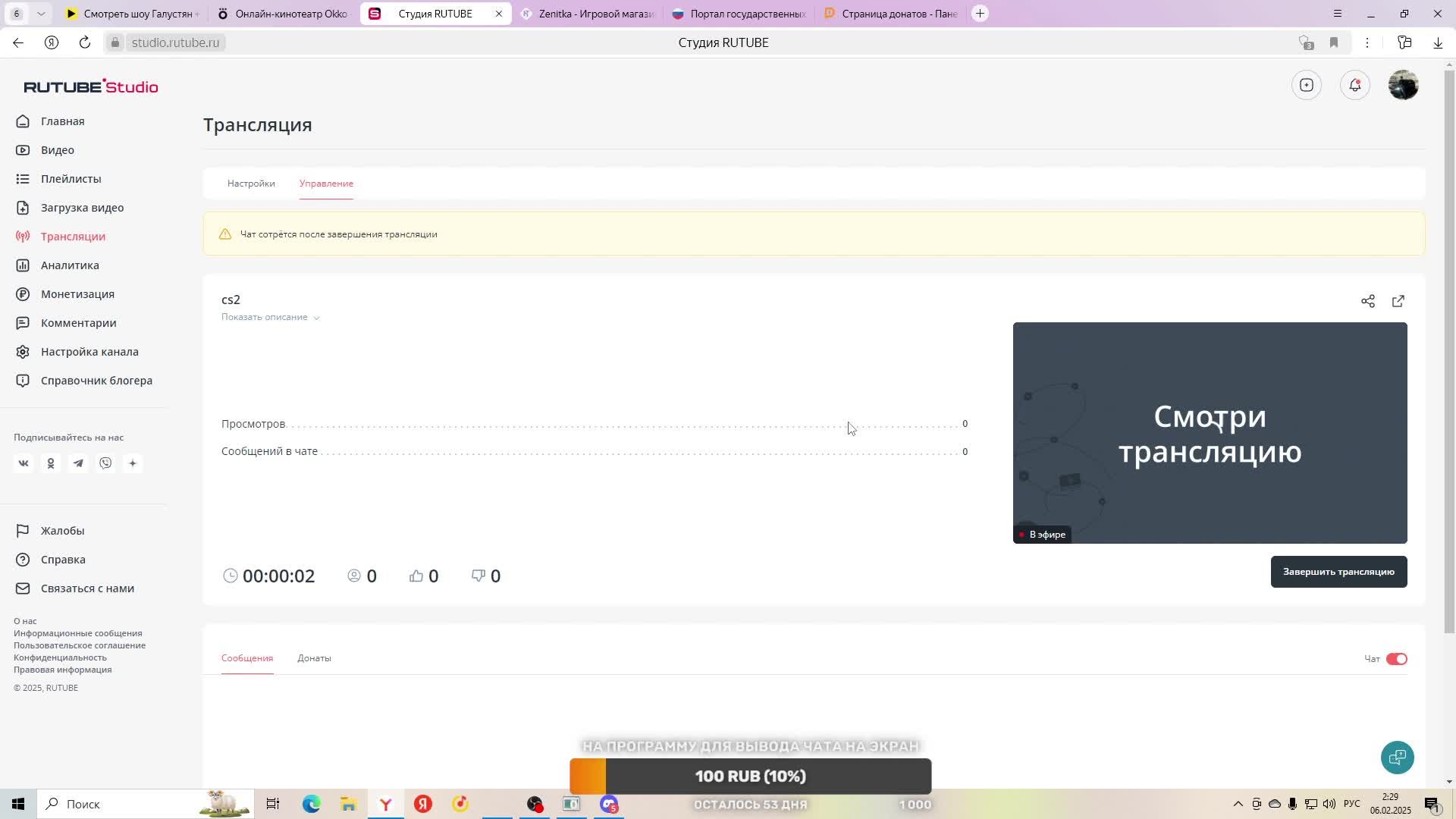Click the browser back arrow
The height and width of the screenshot is (819, 1456).
click(18, 42)
